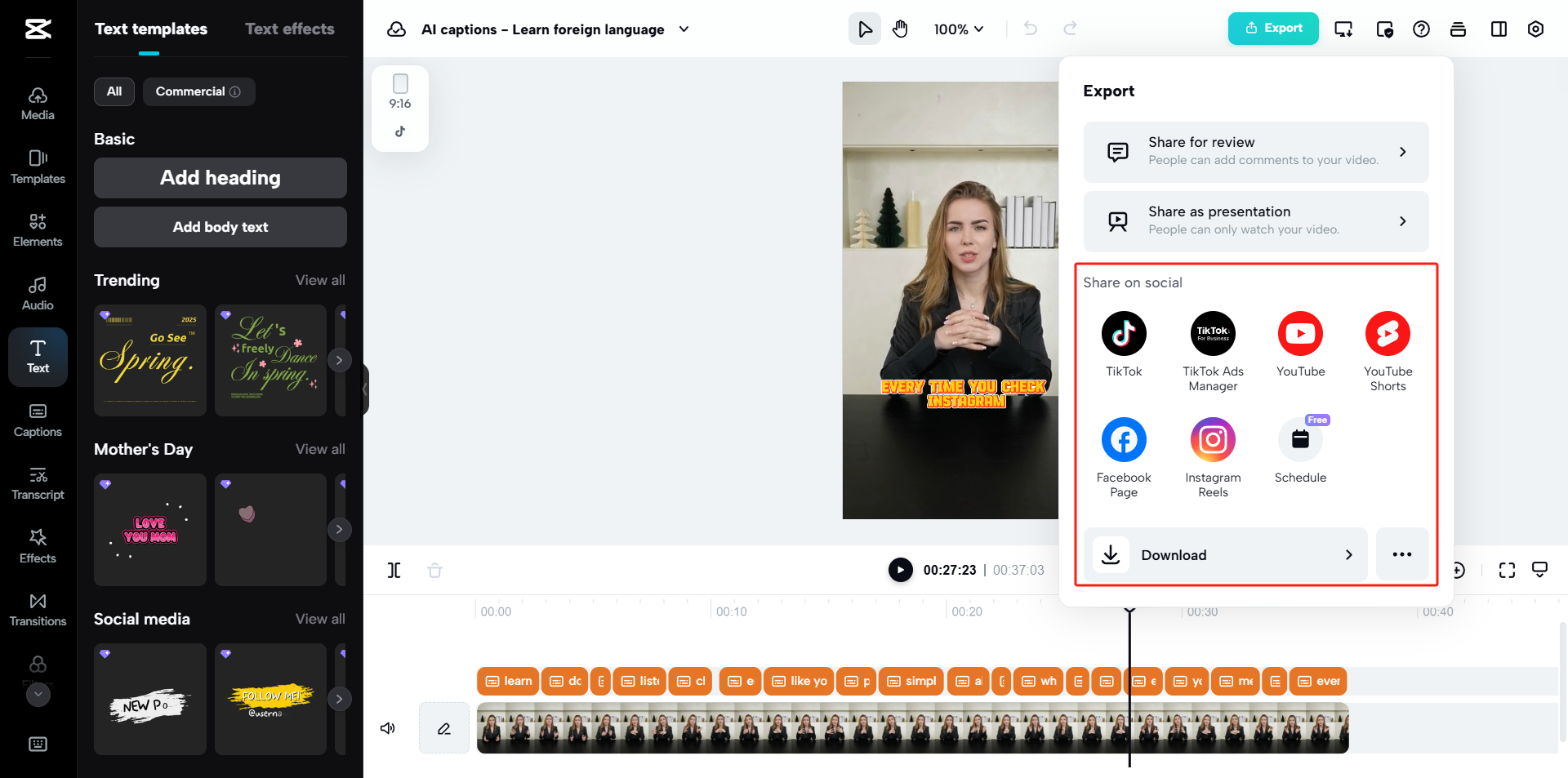The height and width of the screenshot is (778, 1568).
Task: Expand the Trending templates carousel
Action: coord(340,360)
